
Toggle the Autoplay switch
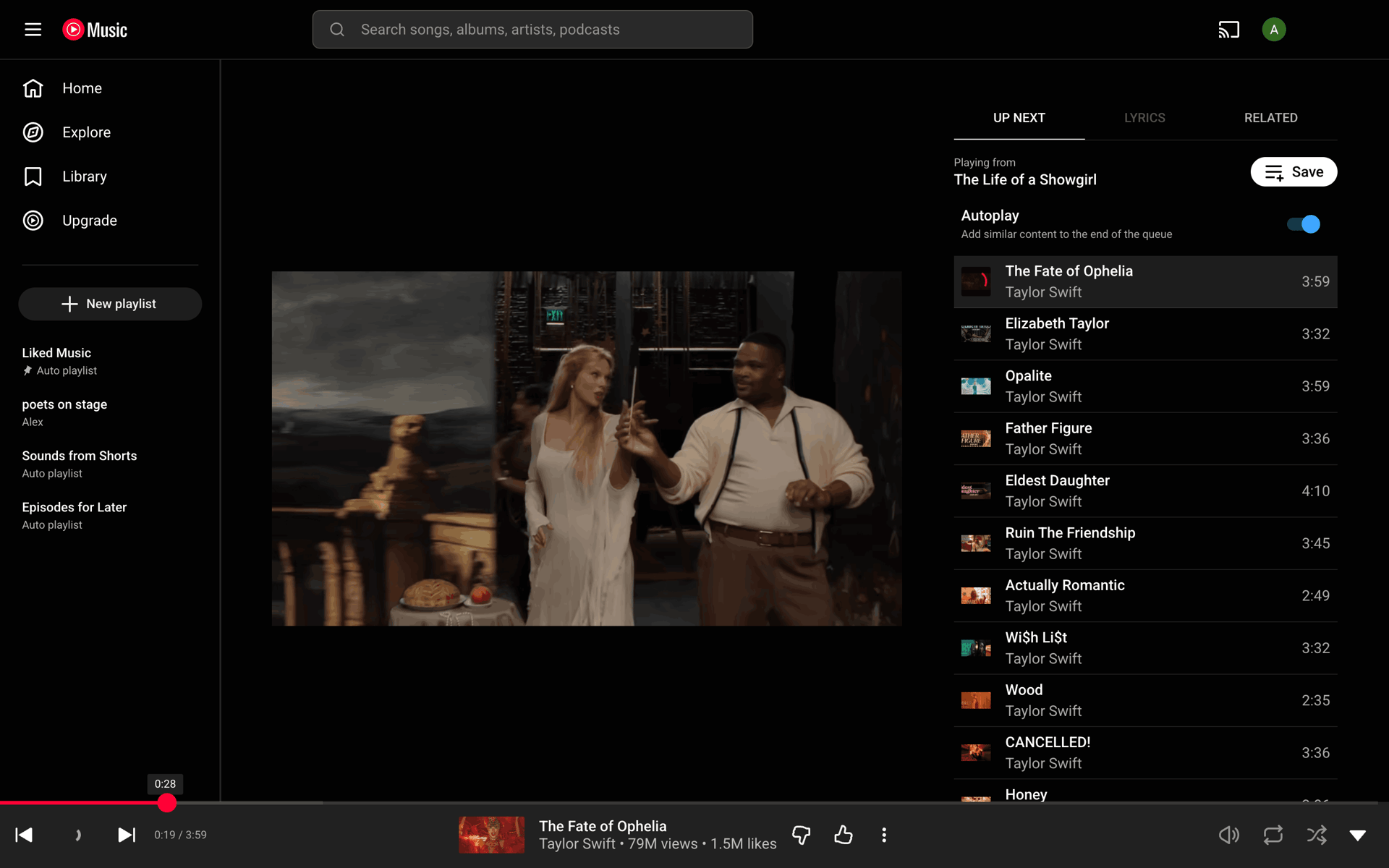click(x=1303, y=224)
